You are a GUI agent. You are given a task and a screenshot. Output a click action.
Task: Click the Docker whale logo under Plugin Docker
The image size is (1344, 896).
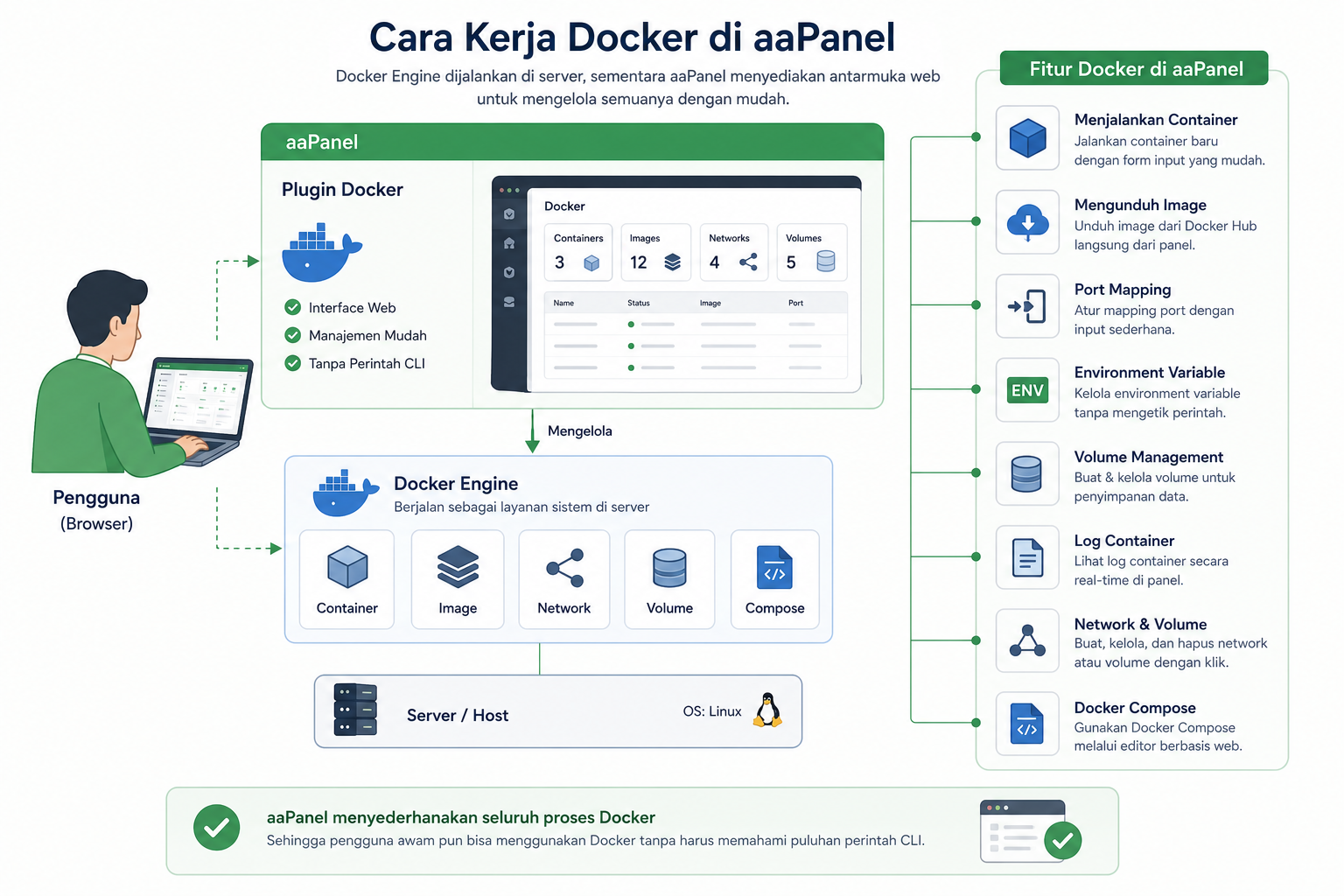(x=321, y=253)
